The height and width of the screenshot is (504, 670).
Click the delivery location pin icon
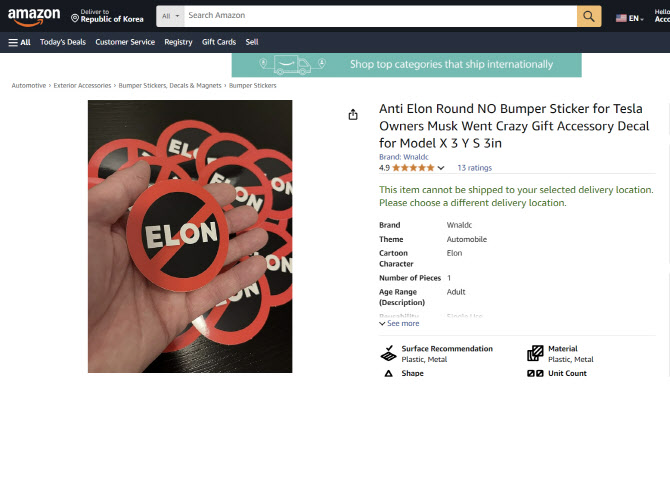[75, 18]
